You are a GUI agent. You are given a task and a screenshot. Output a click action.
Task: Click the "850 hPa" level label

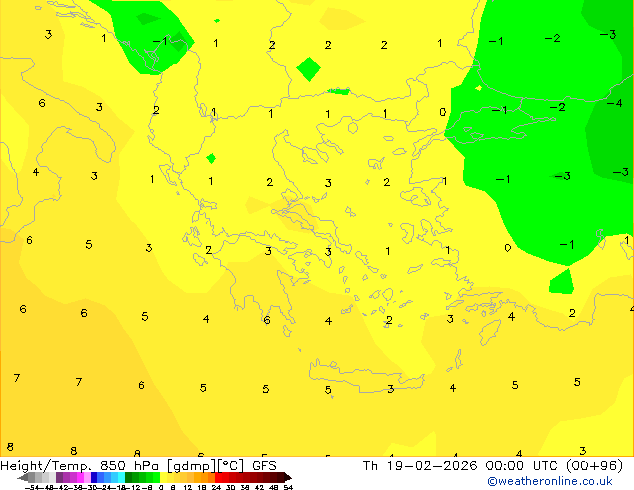[x=130, y=465]
